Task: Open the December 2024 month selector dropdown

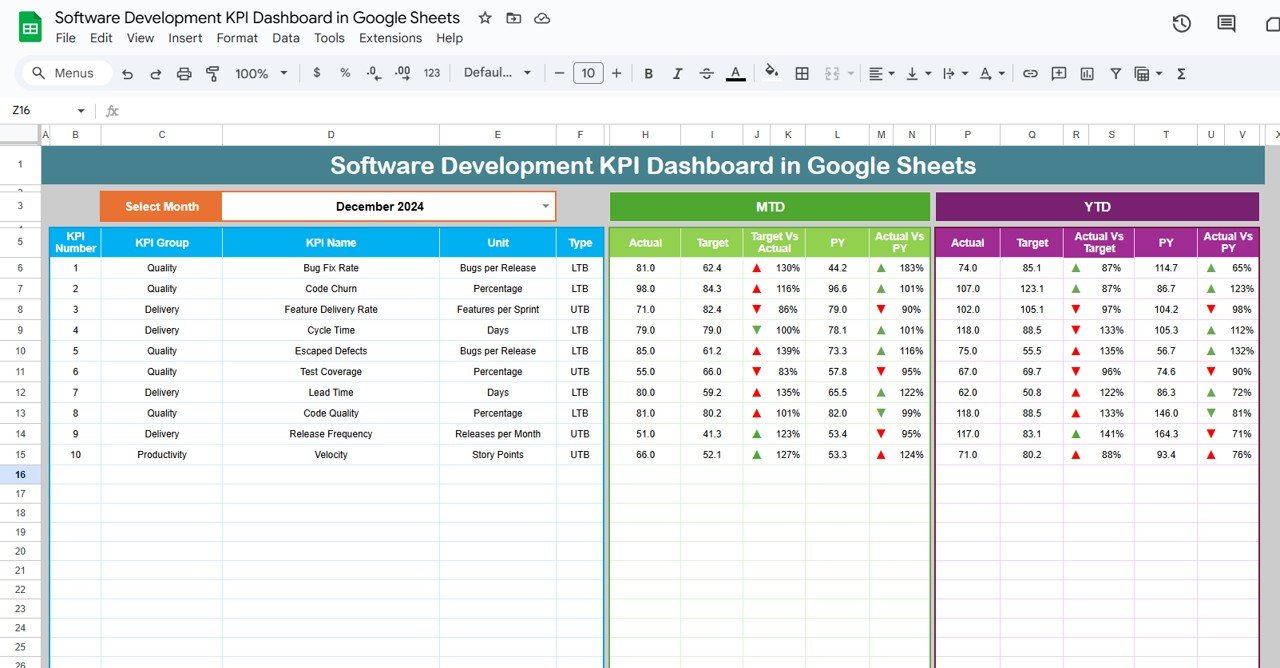Action: [545, 206]
